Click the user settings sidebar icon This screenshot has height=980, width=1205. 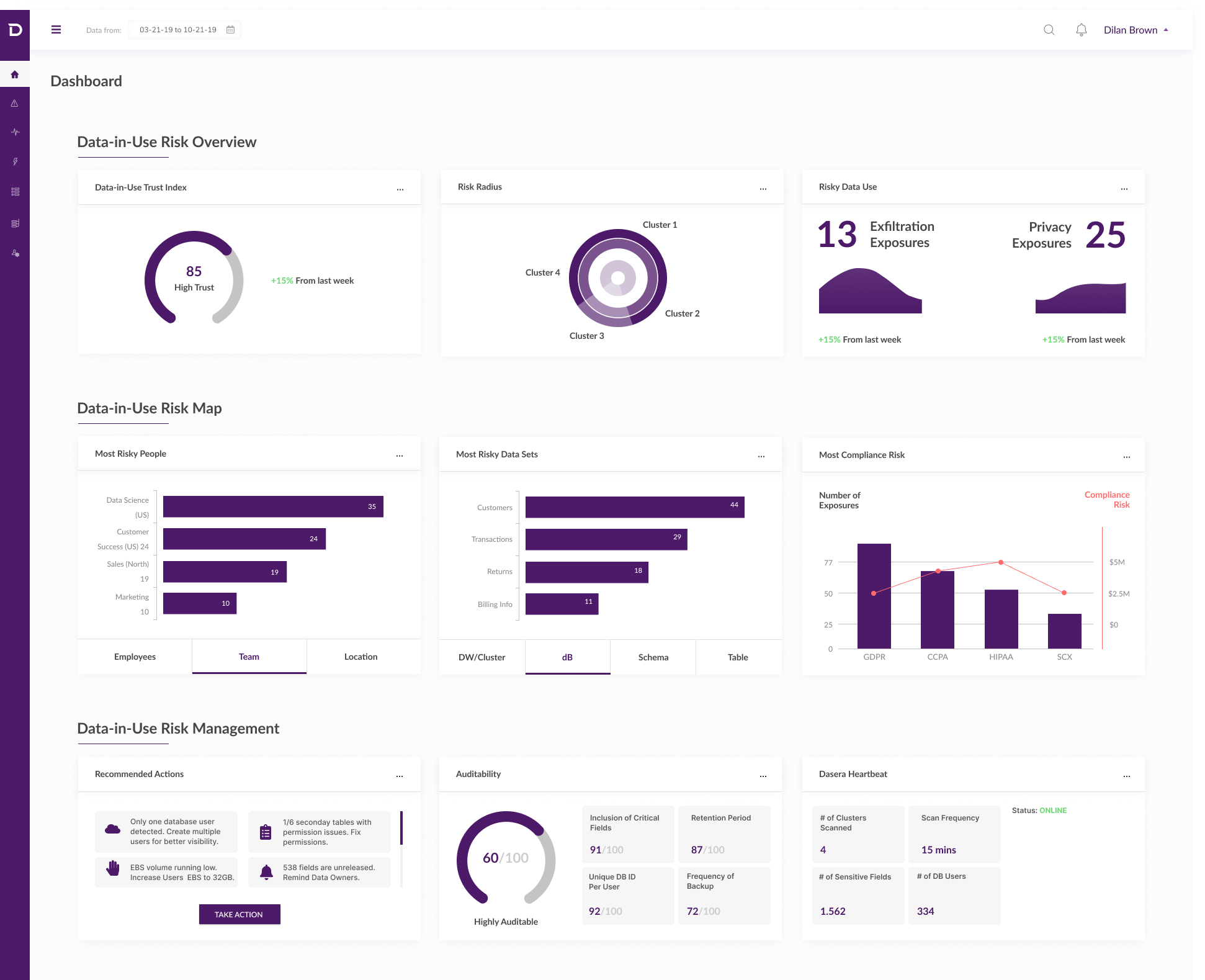click(15, 253)
